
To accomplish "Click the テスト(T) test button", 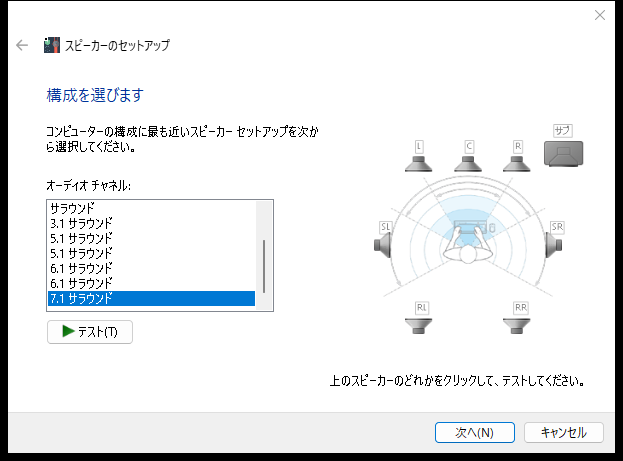I will pos(90,332).
